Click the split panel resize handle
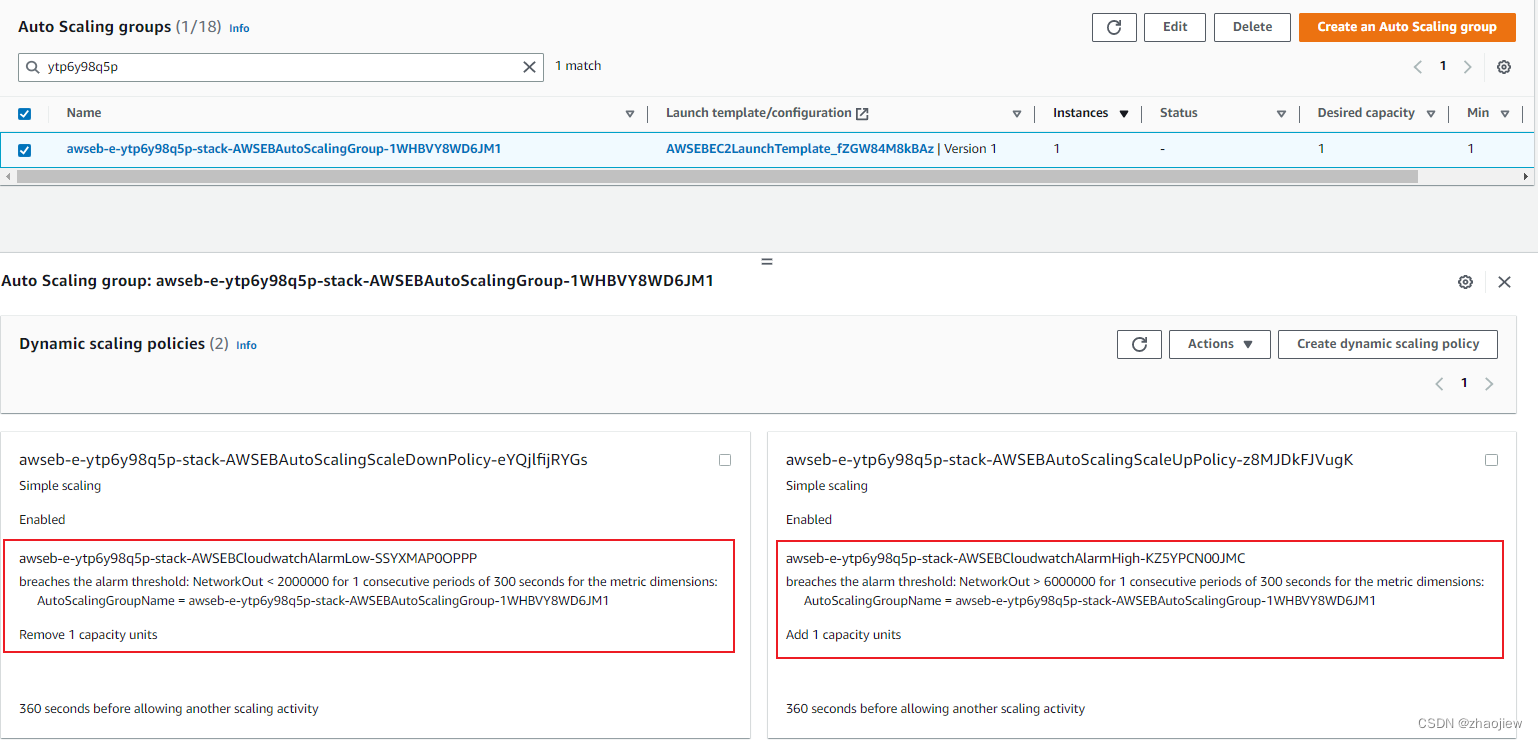The height and width of the screenshot is (740, 1538). (767, 261)
